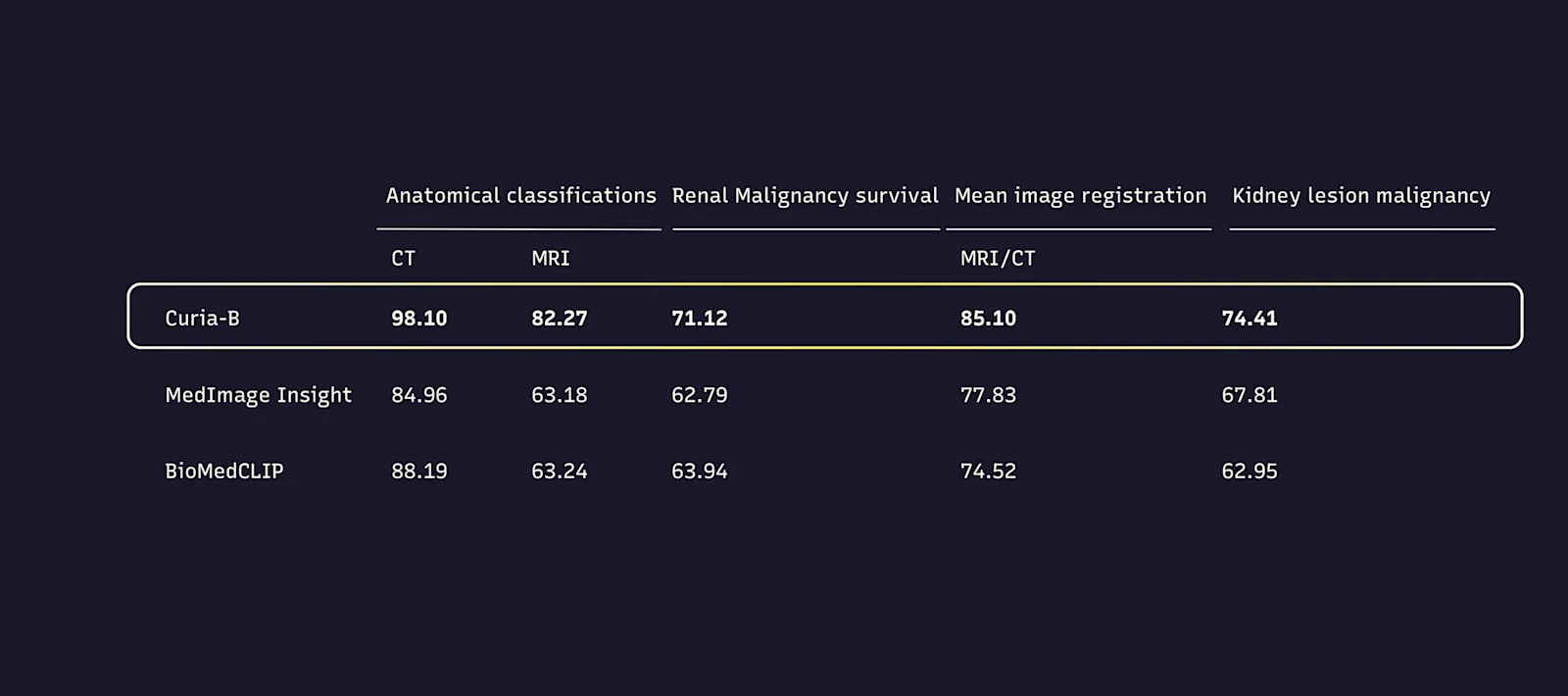The height and width of the screenshot is (696, 1568).
Task: Click the Curia-B row label
Action: point(203,318)
